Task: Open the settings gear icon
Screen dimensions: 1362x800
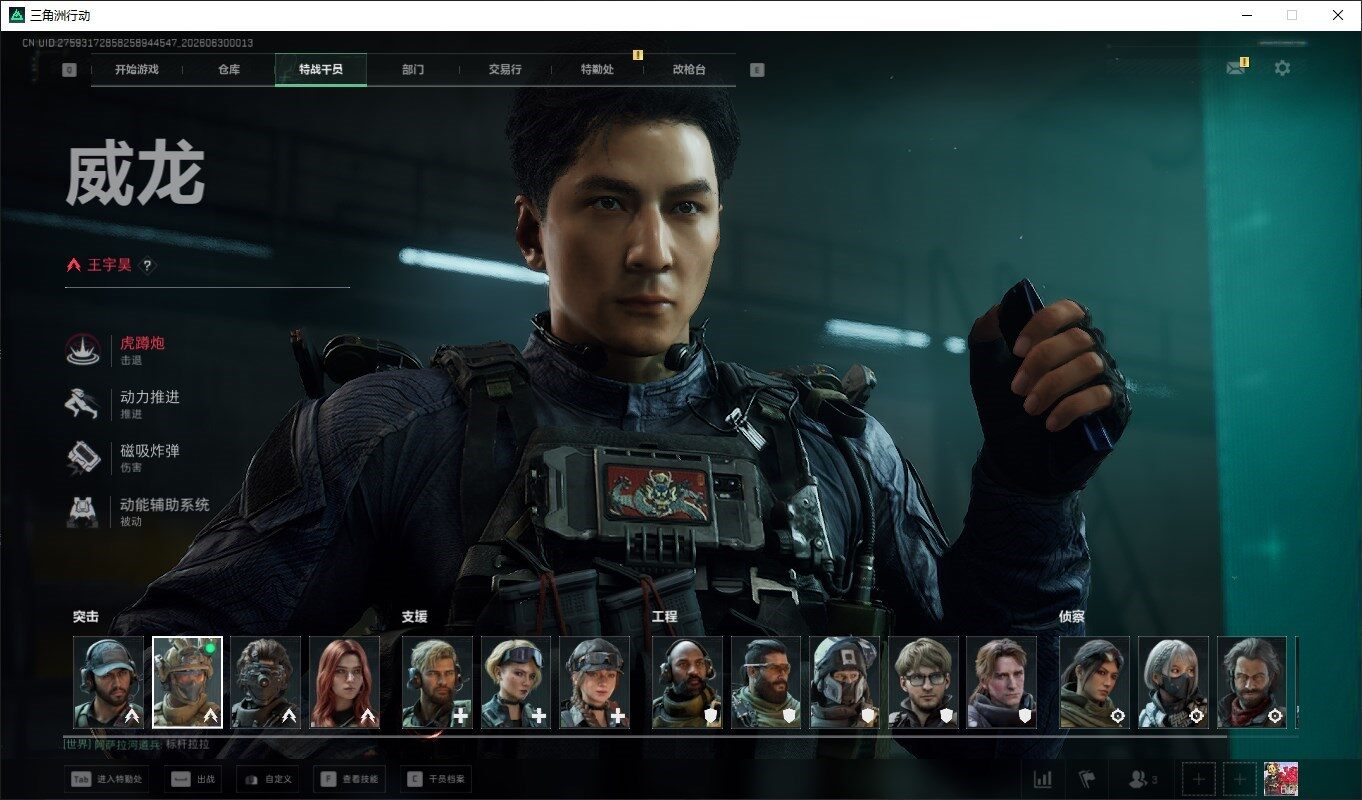Action: (x=1282, y=68)
